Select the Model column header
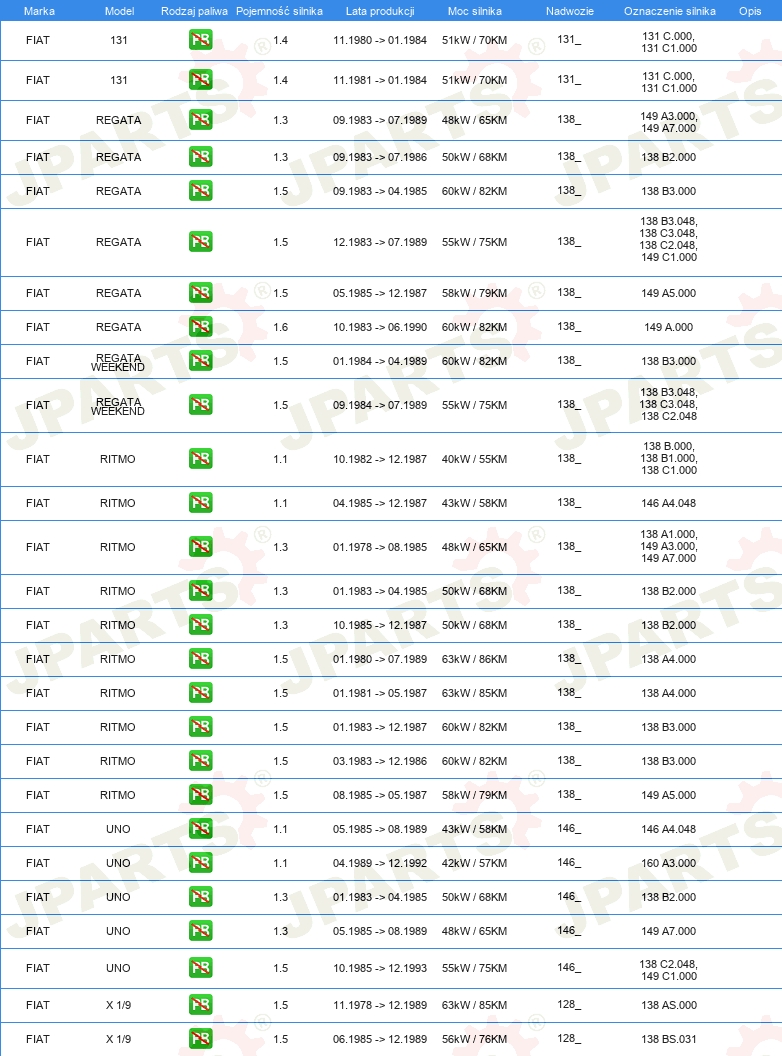Image resolution: width=782 pixels, height=1056 pixels. [x=119, y=11]
